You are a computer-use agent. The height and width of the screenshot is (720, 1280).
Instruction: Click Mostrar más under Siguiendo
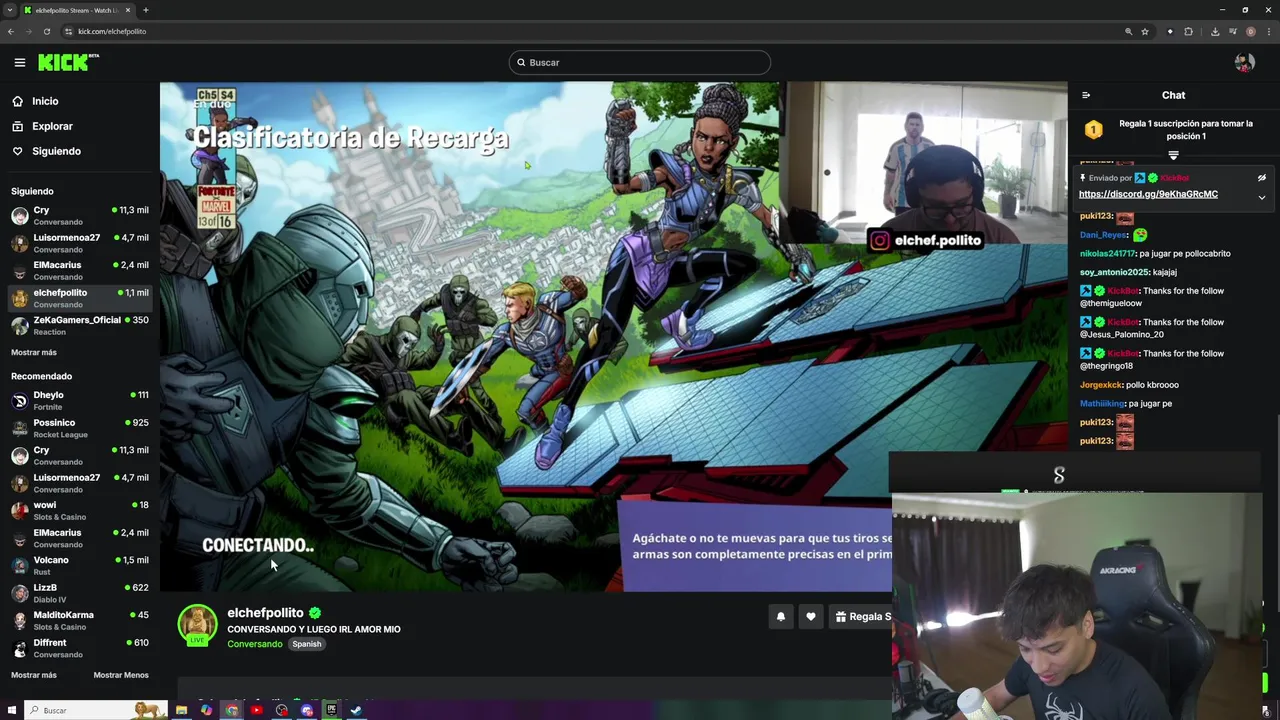pyautogui.click(x=34, y=352)
